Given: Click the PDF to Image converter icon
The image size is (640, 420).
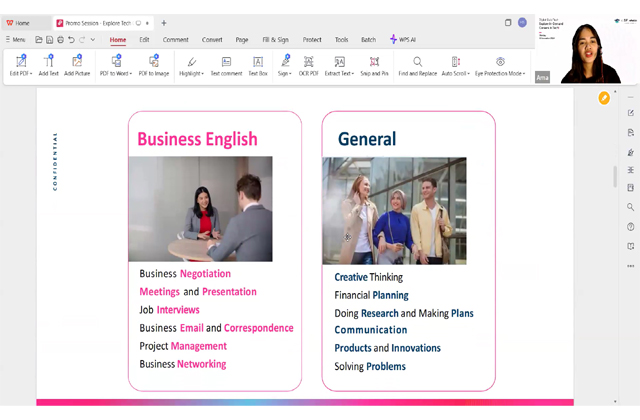Looking at the screenshot, I should tap(153, 62).
